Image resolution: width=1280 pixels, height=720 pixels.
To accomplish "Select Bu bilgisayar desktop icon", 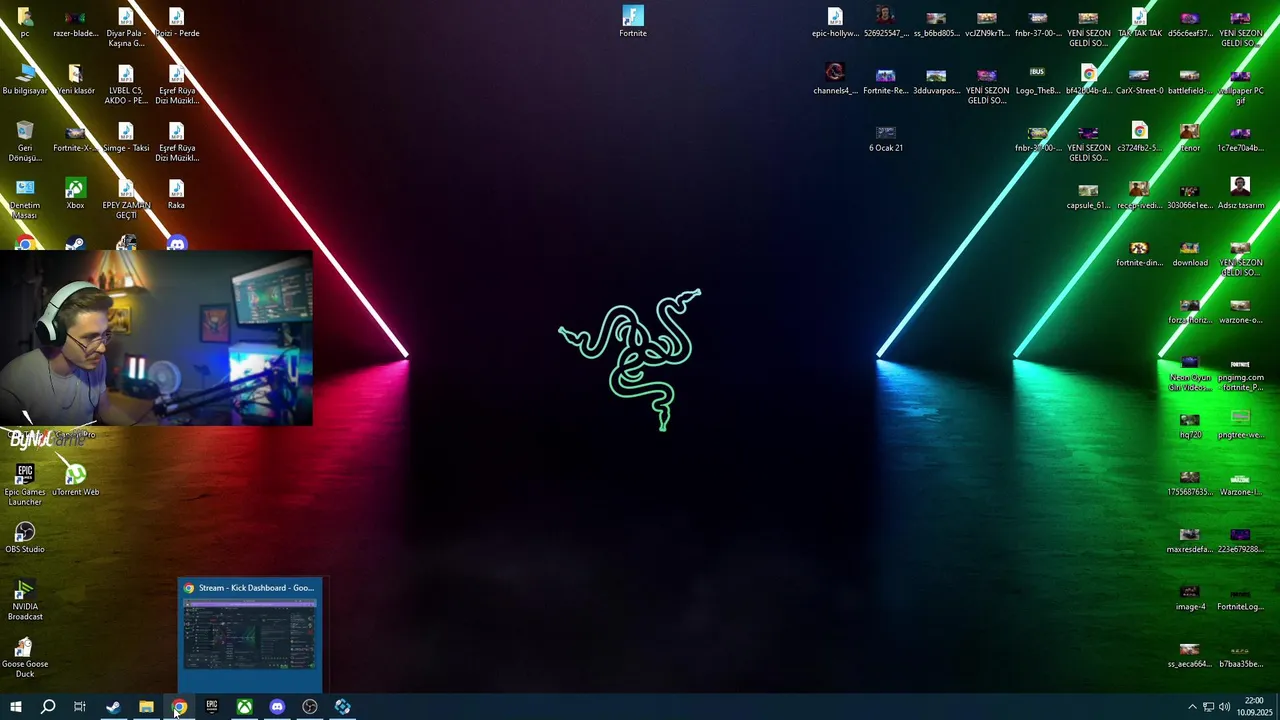I will (x=25, y=79).
